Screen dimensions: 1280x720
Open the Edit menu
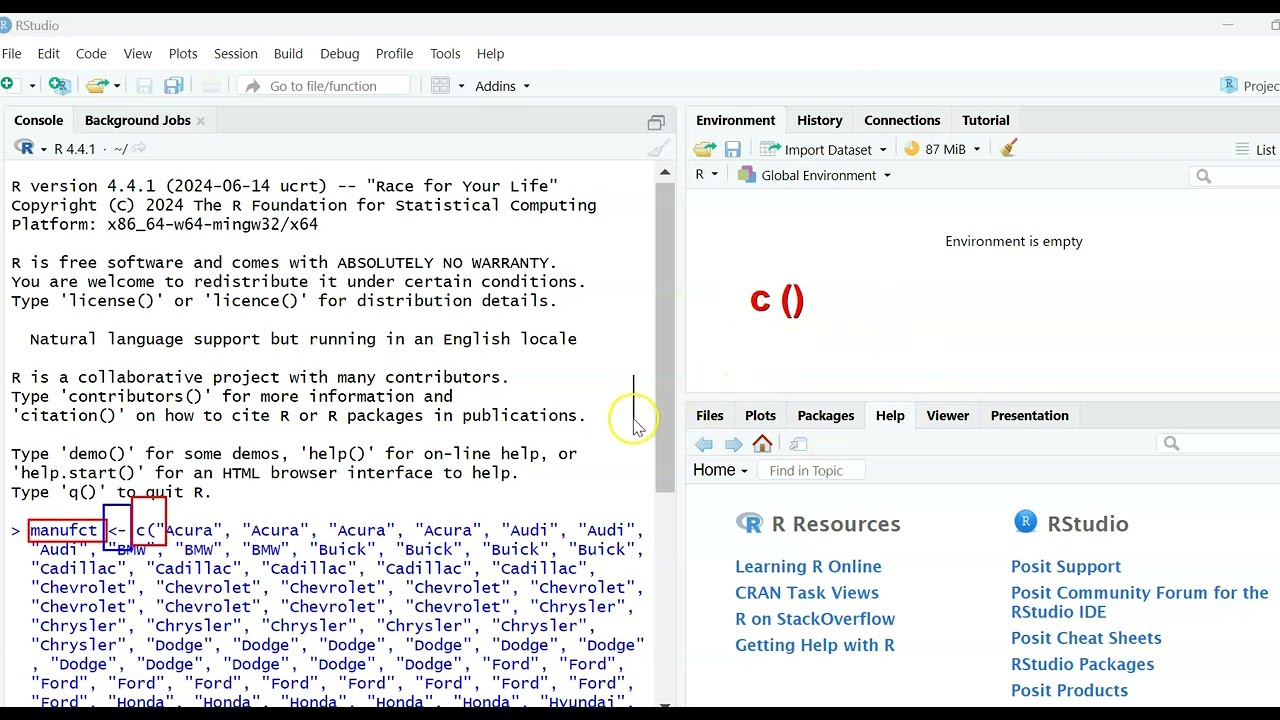49,54
